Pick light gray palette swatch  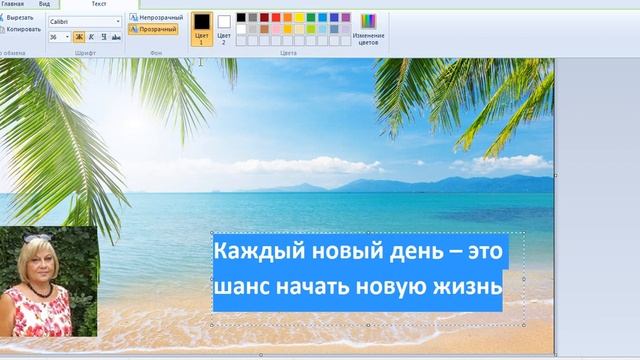tap(253, 29)
